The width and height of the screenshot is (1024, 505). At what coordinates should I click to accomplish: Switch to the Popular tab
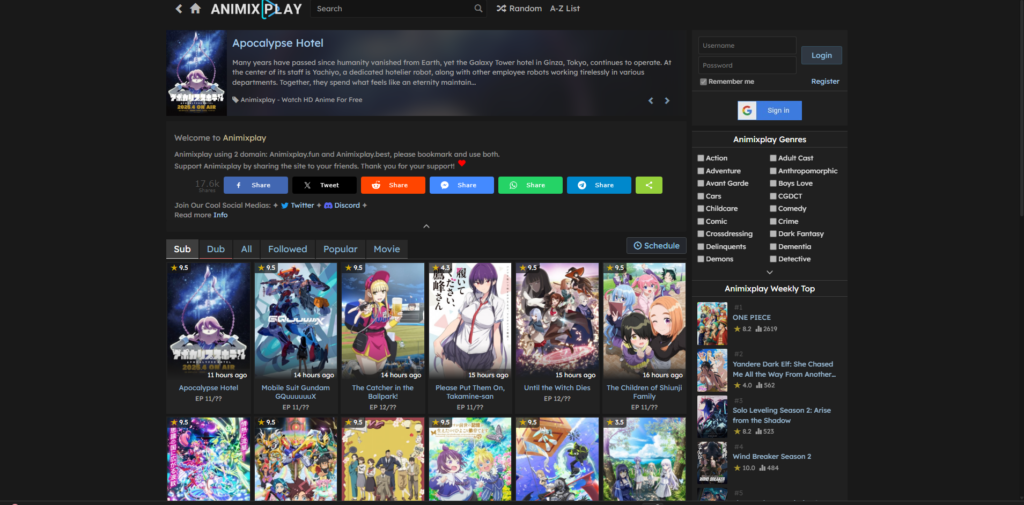(340, 249)
